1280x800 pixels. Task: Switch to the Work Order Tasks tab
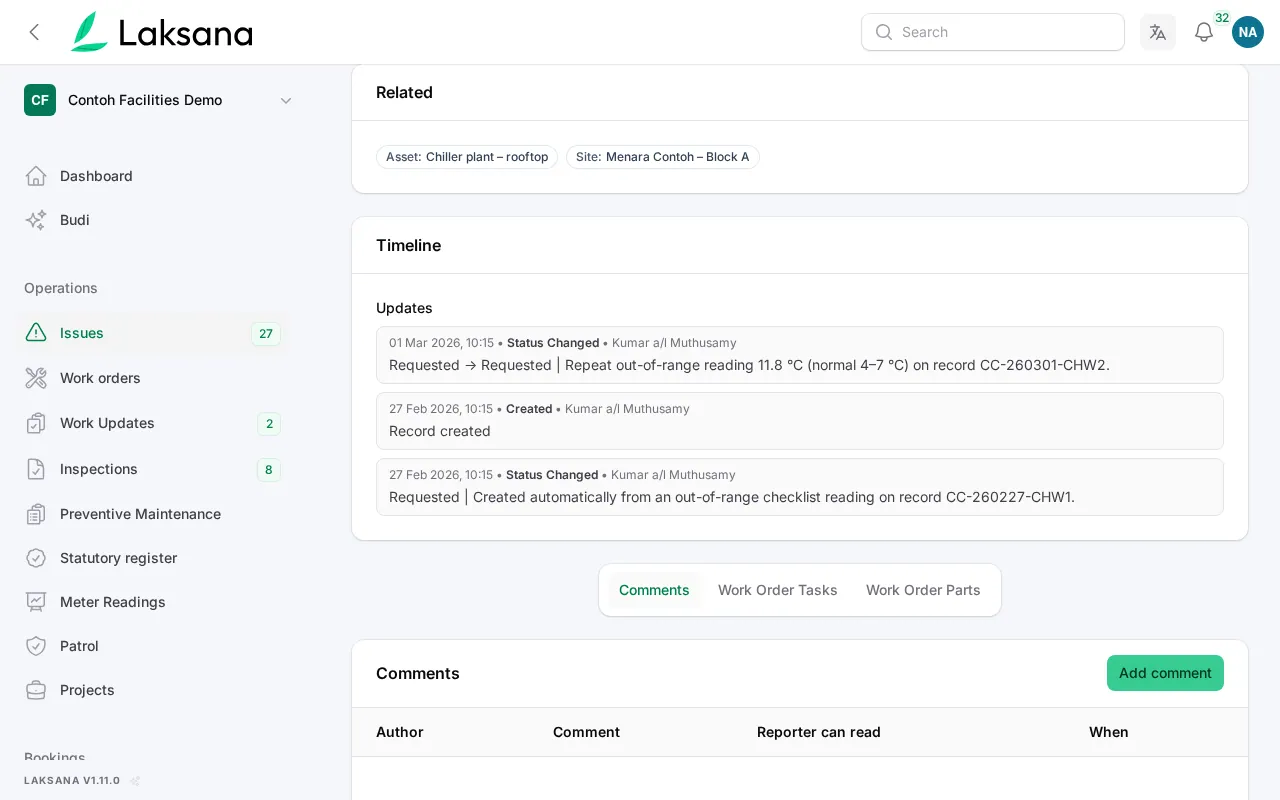tap(778, 590)
